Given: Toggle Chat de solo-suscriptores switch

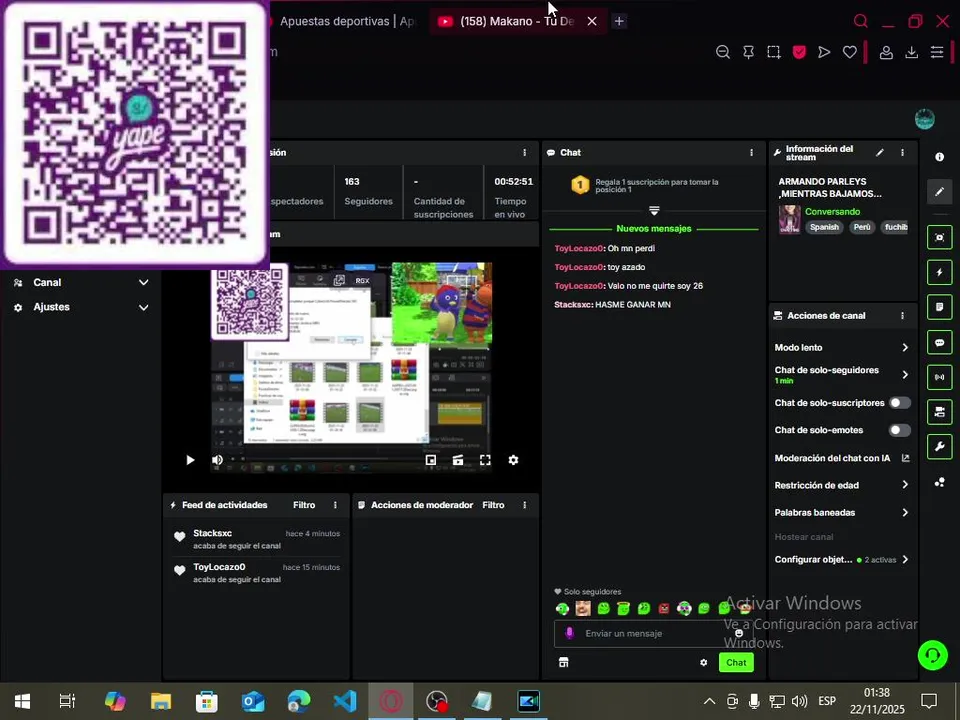Looking at the screenshot, I should [x=899, y=402].
